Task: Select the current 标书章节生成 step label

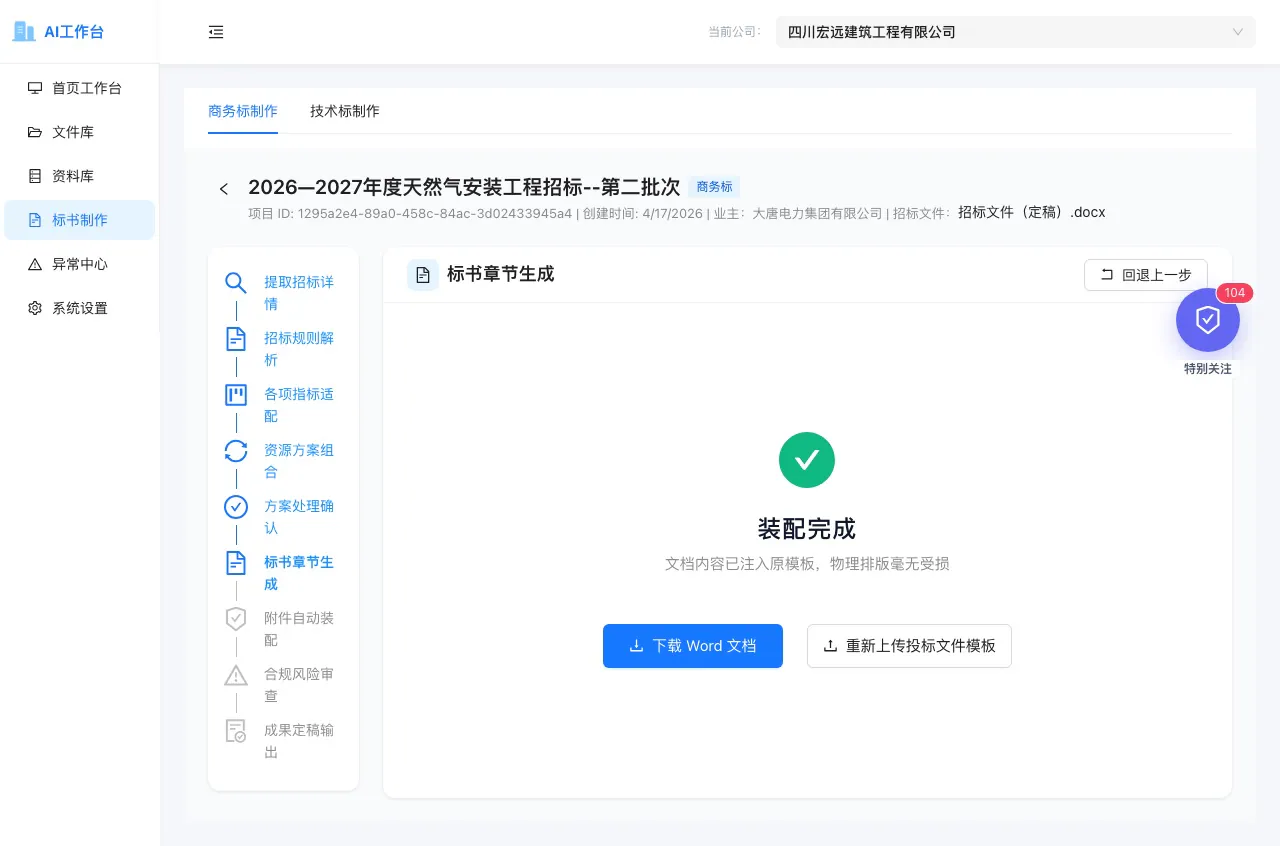Action: [299, 573]
